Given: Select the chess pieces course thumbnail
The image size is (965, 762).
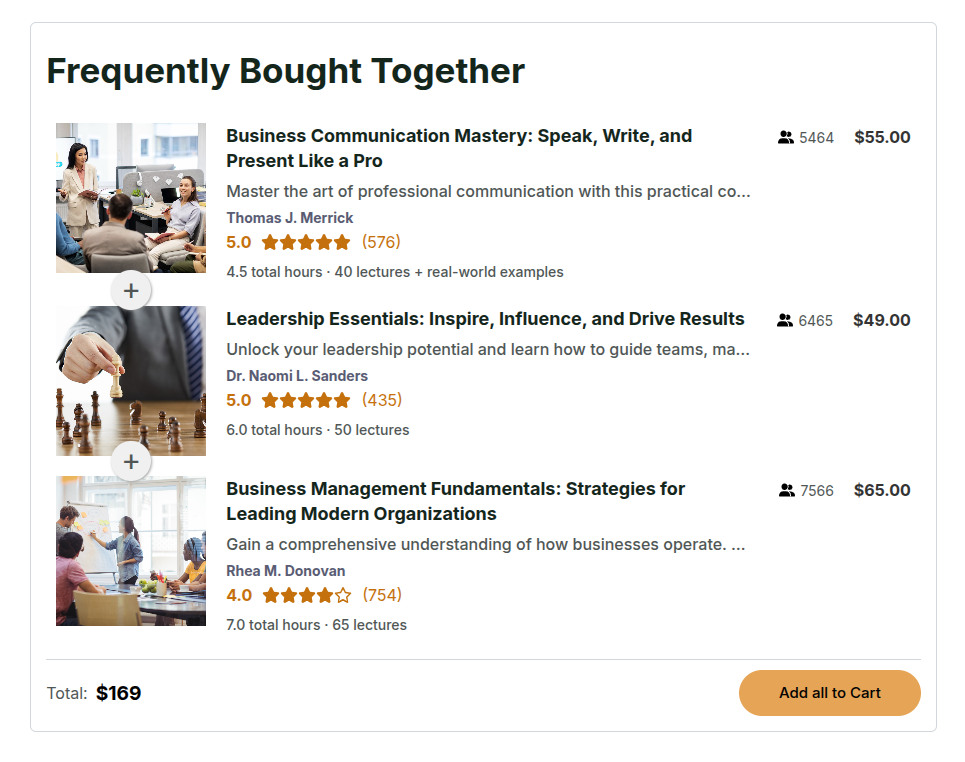Looking at the screenshot, I should click(131, 381).
